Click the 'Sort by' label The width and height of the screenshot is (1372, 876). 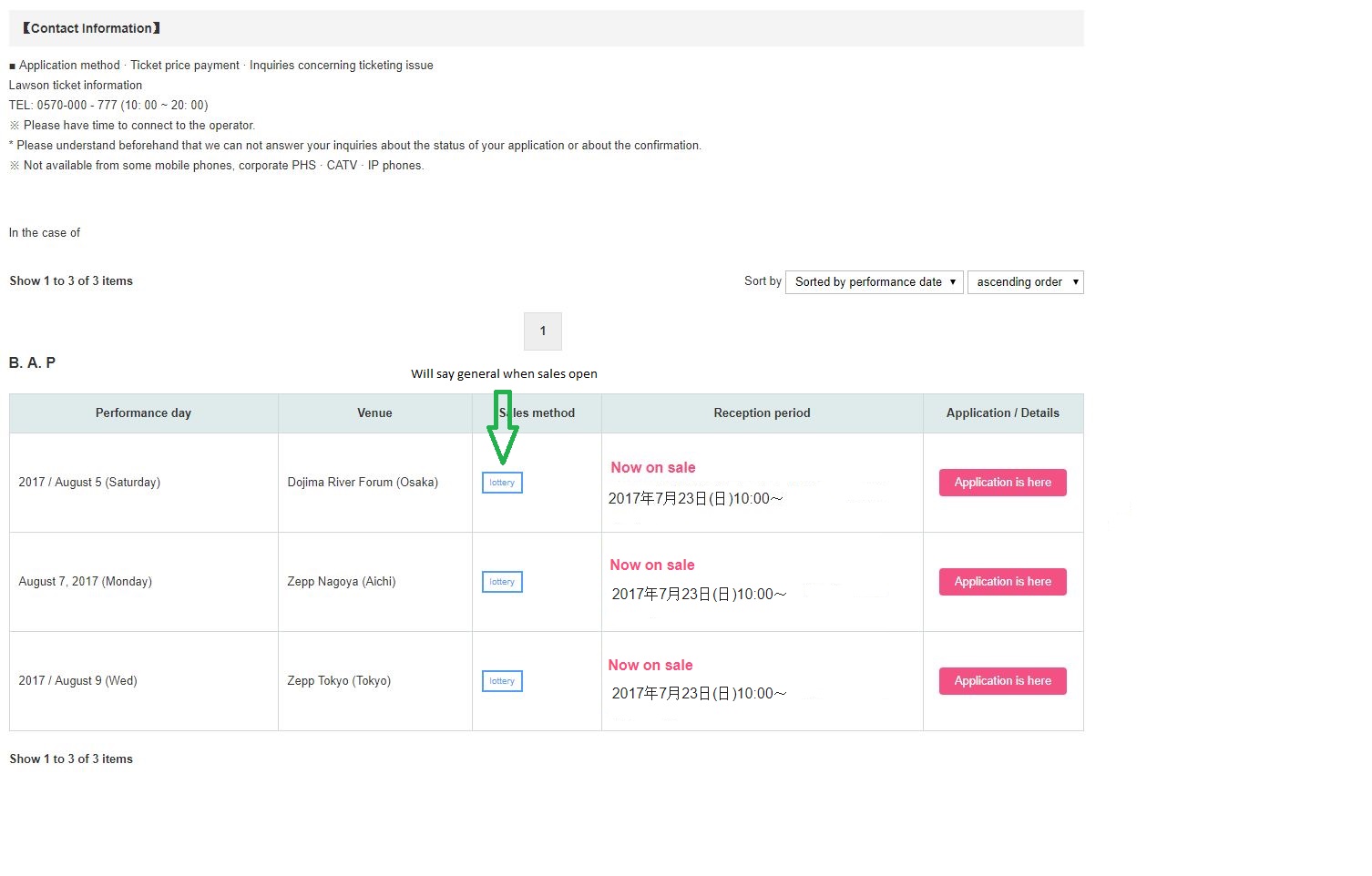[x=763, y=281]
